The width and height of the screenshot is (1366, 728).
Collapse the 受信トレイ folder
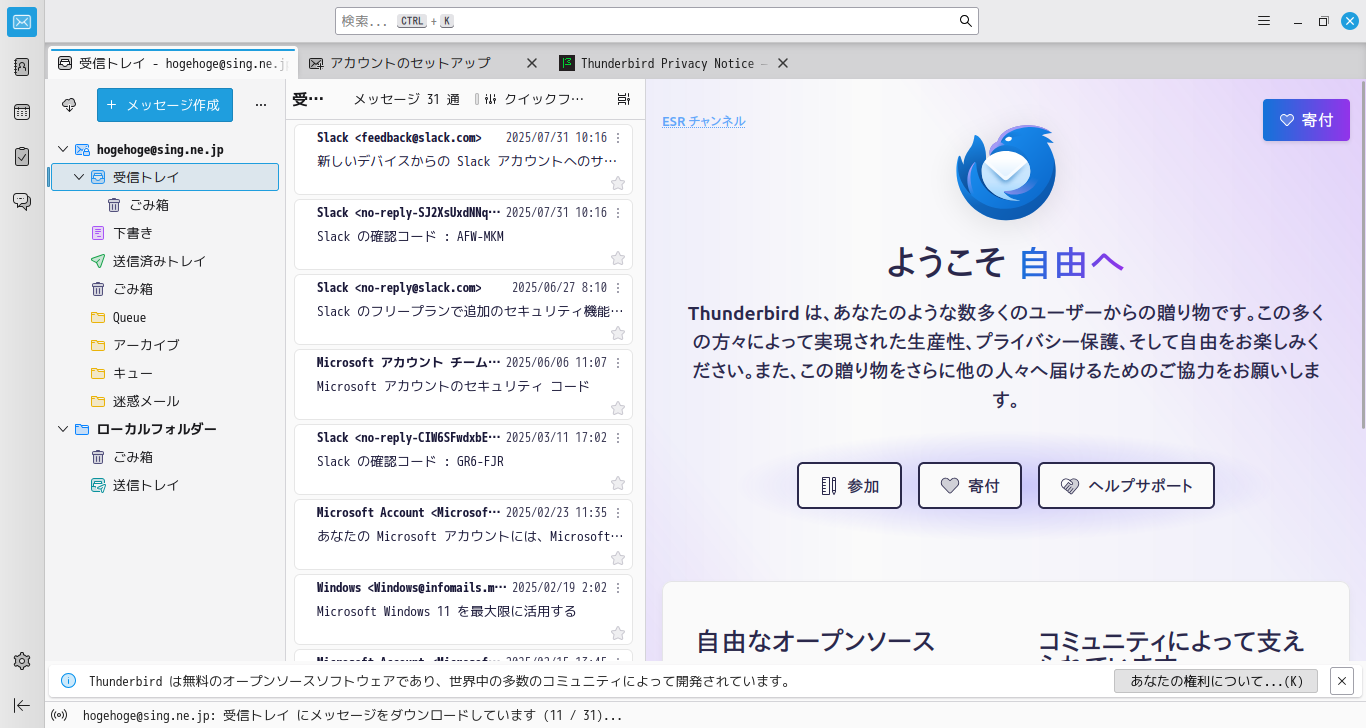pyautogui.click(x=77, y=176)
